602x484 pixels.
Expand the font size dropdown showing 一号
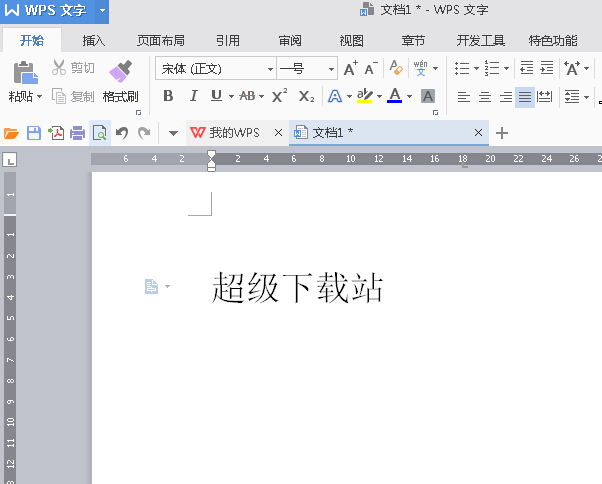coord(332,69)
